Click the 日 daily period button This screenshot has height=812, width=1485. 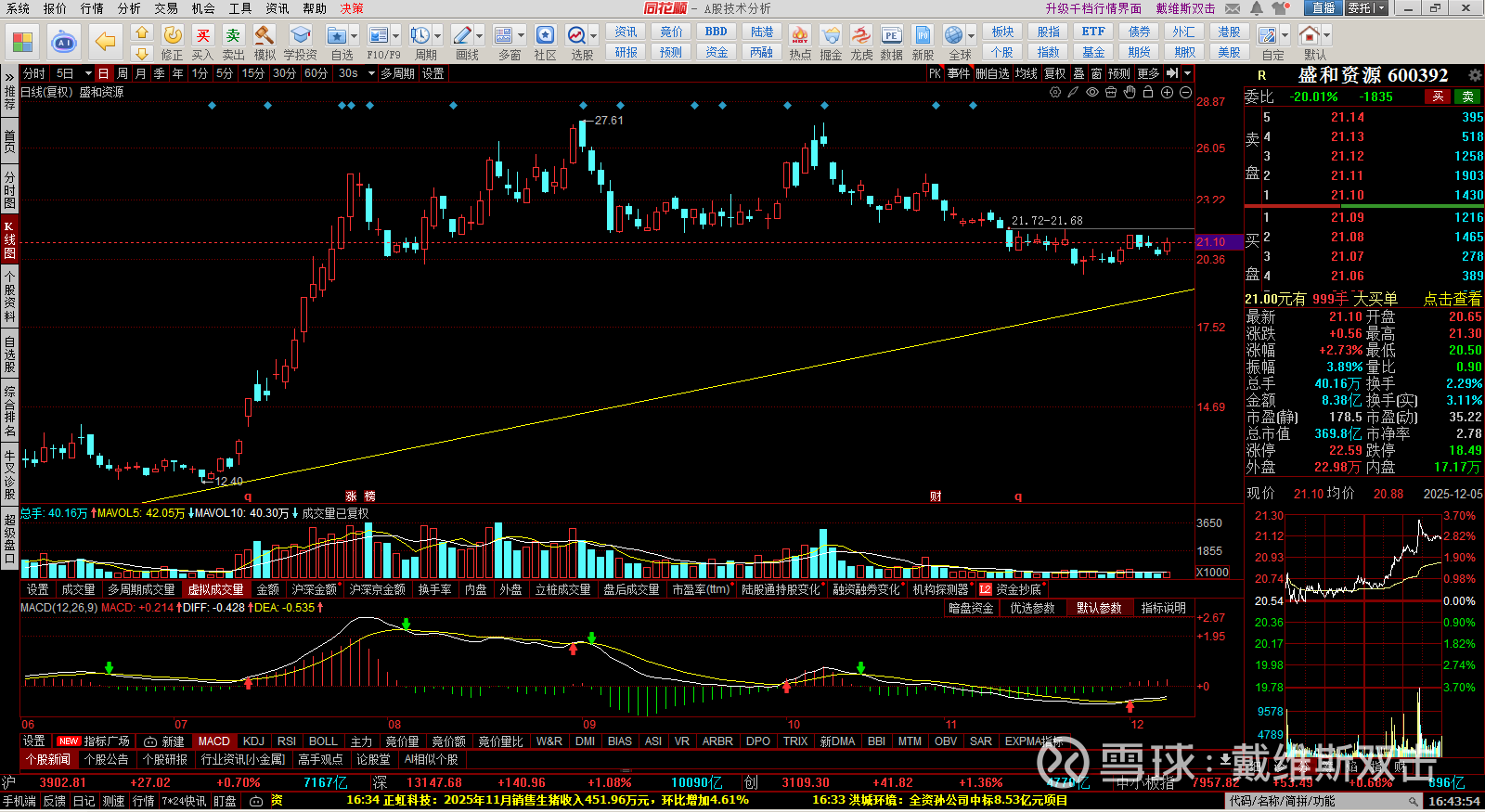tap(103, 73)
